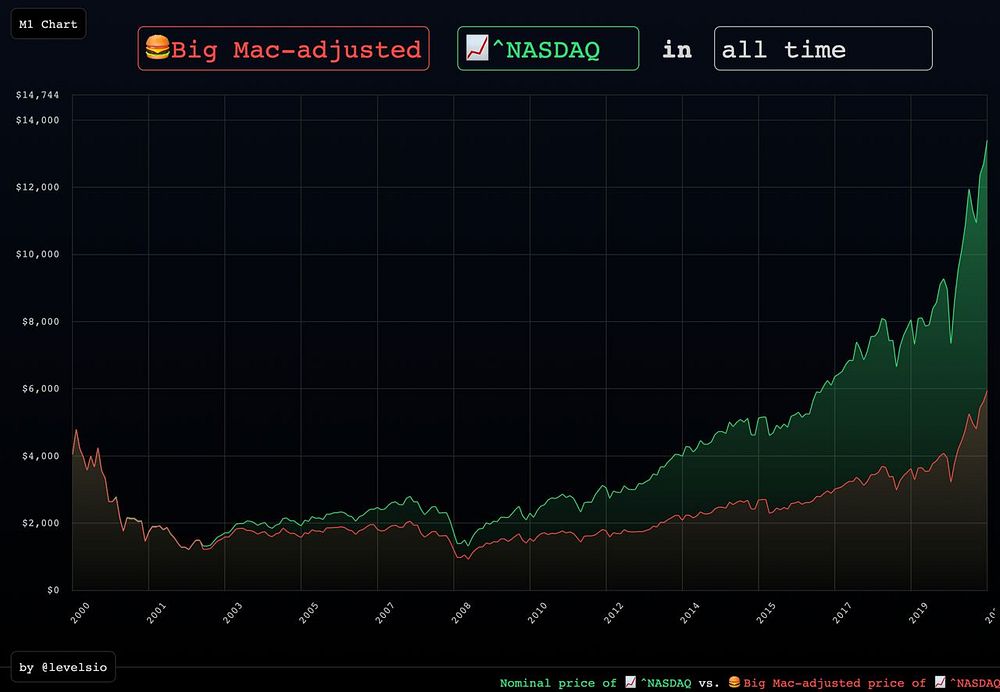Click the 2000 year label
Screen dimensions: 1000x692
(x=80, y=613)
